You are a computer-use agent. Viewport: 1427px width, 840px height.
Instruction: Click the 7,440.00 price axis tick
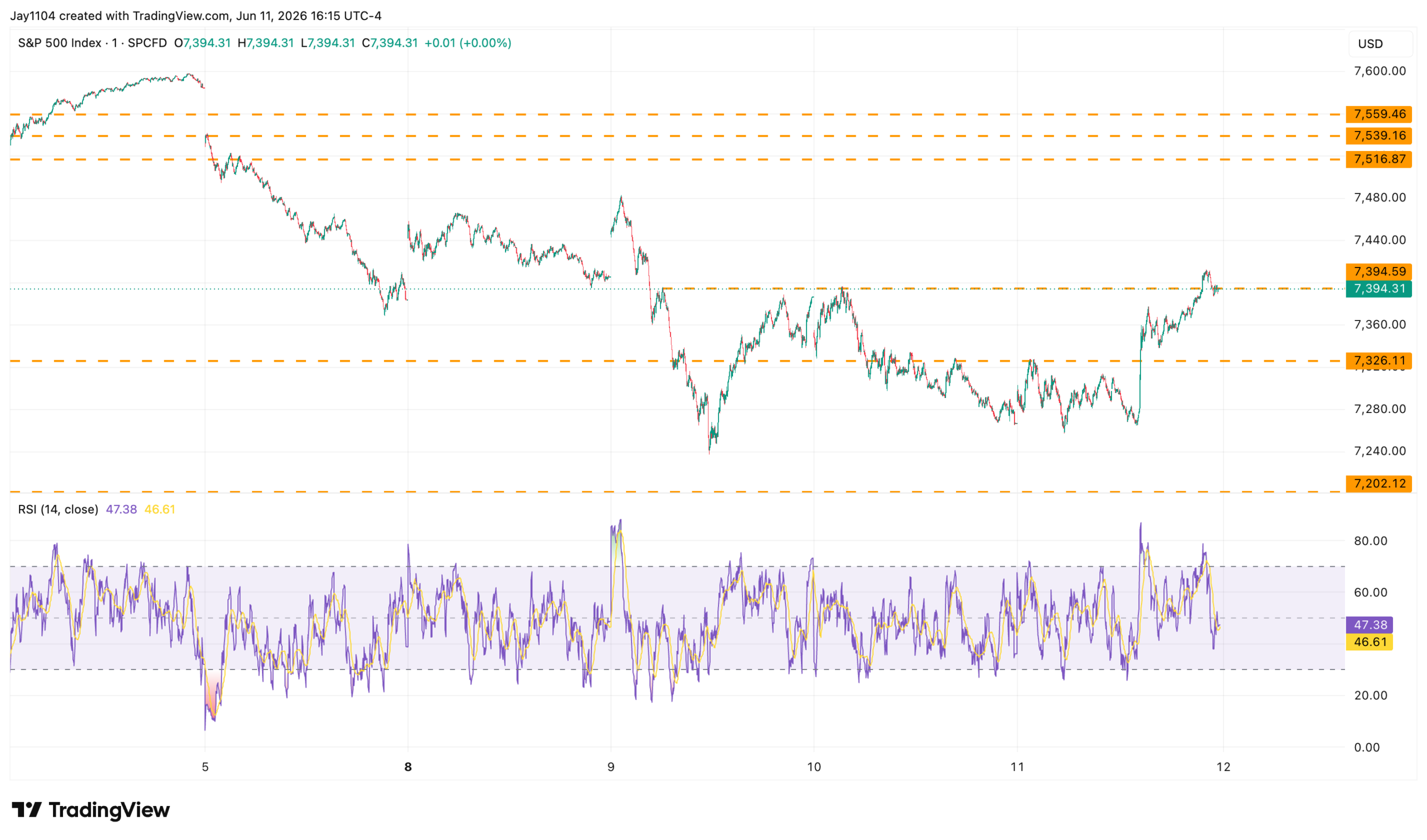pyautogui.click(x=1380, y=240)
